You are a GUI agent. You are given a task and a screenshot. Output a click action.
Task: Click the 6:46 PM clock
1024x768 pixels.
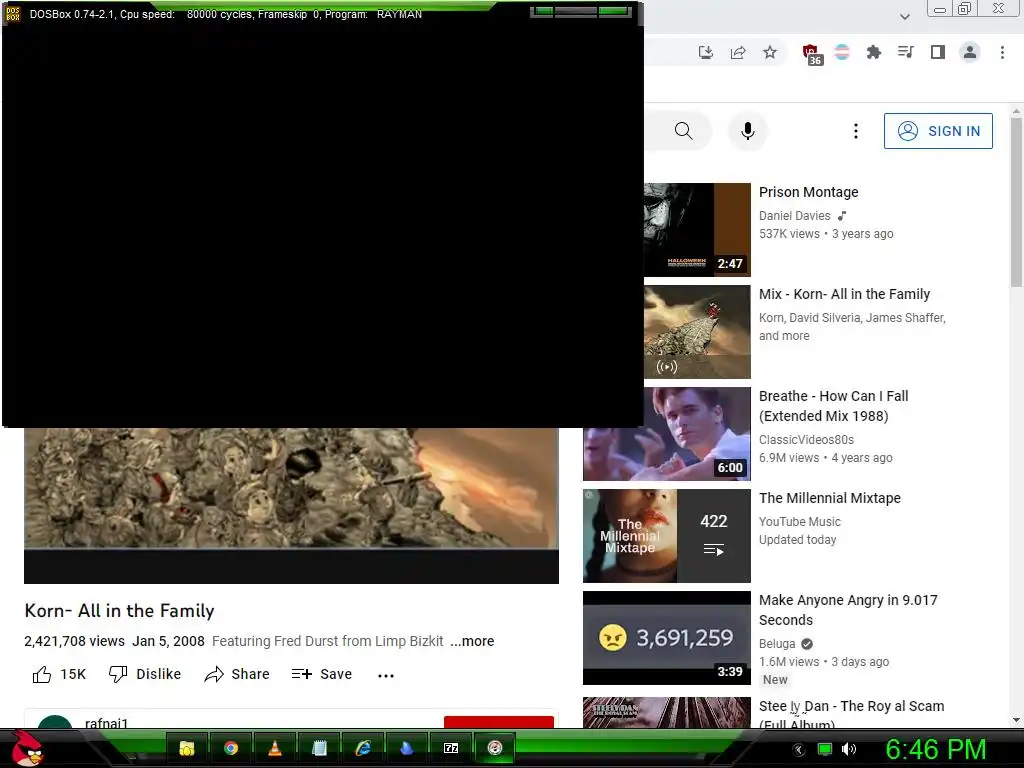pyautogui.click(x=936, y=750)
